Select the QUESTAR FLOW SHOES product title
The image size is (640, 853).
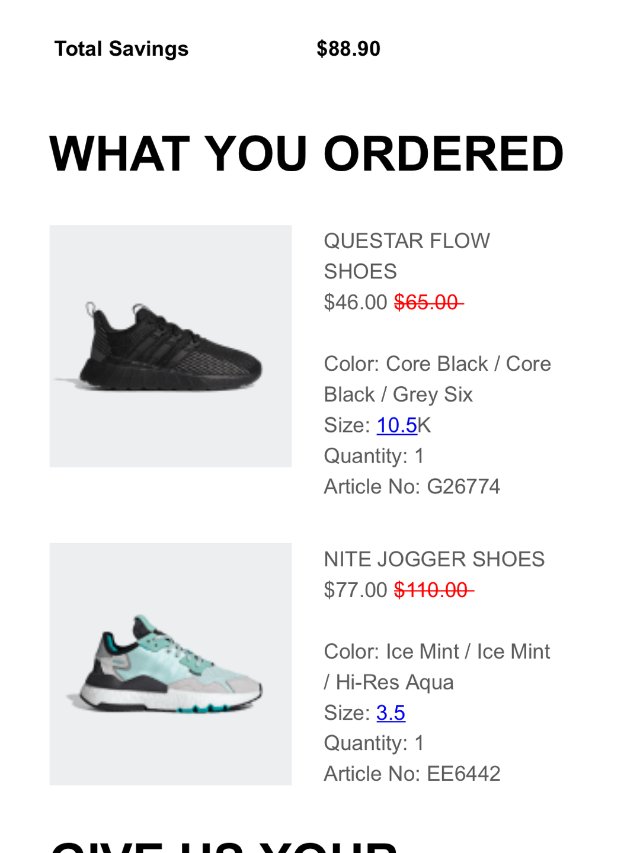(407, 256)
